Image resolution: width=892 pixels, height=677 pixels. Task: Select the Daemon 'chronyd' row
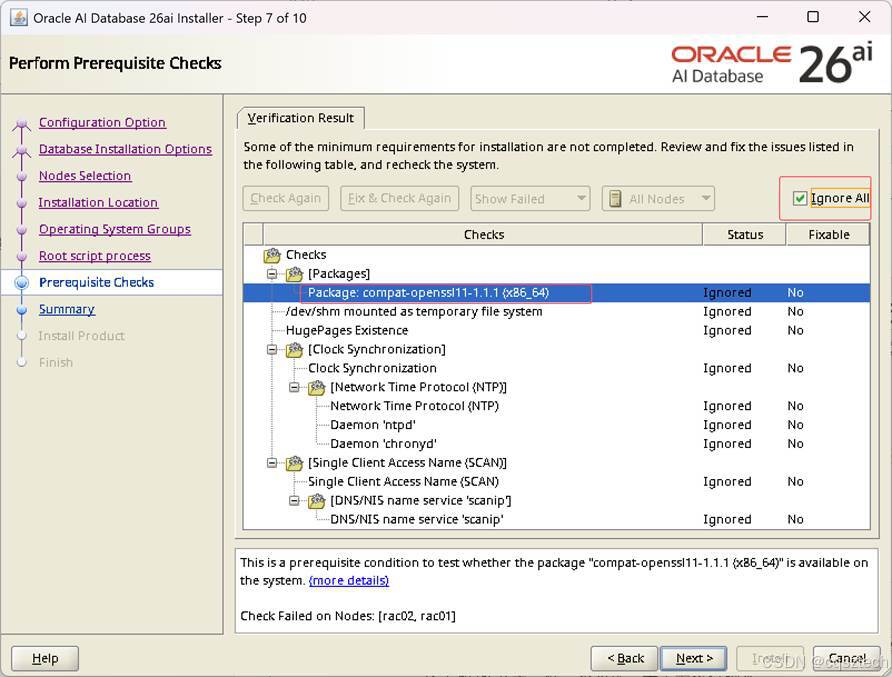click(x=556, y=444)
